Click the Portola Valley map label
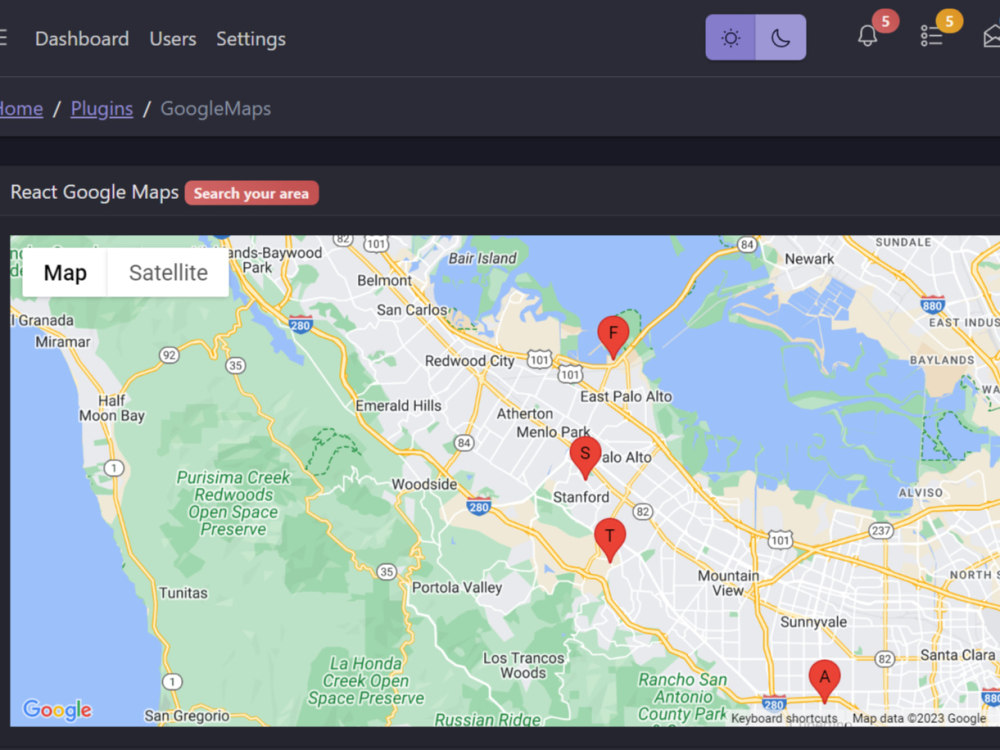Viewport: 1000px width, 750px height. (457, 587)
